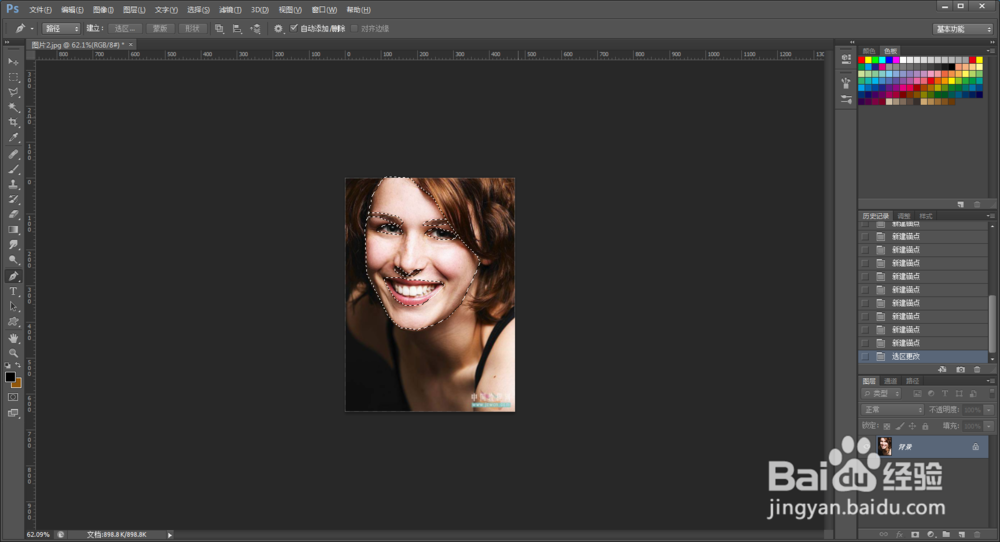Toggle visibility of Background layer

(866, 446)
